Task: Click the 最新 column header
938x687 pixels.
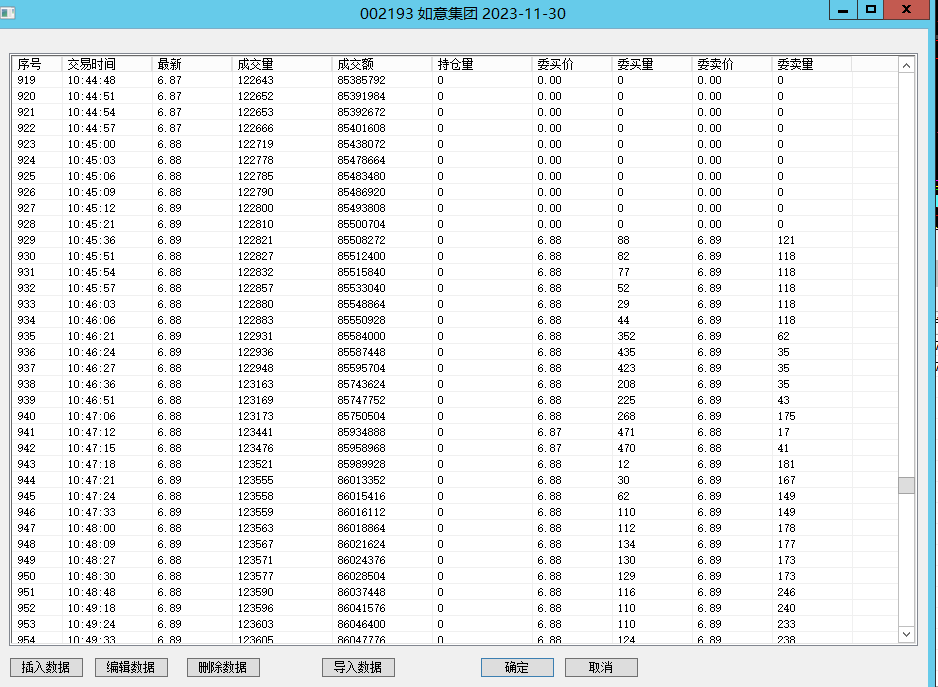Action: click(192, 64)
